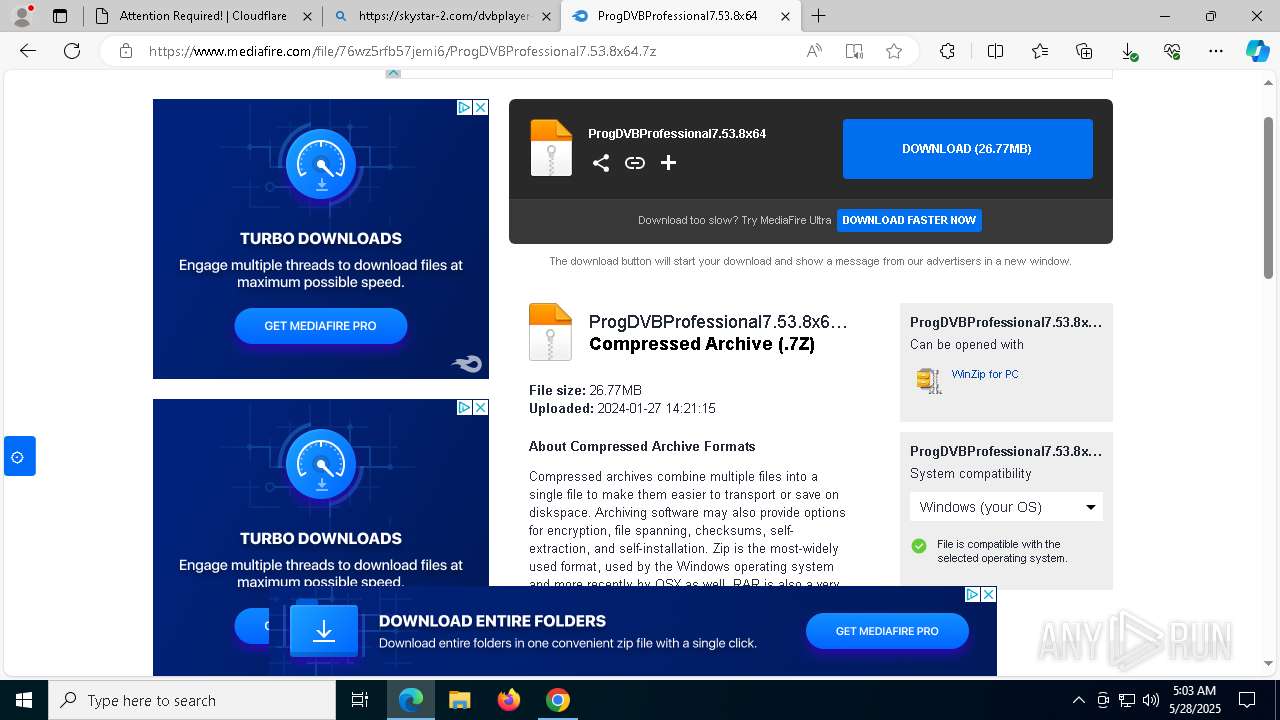The width and height of the screenshot is (1280, 720).
Task: Launch Chrome from taskbar
Action: (558, 700)
